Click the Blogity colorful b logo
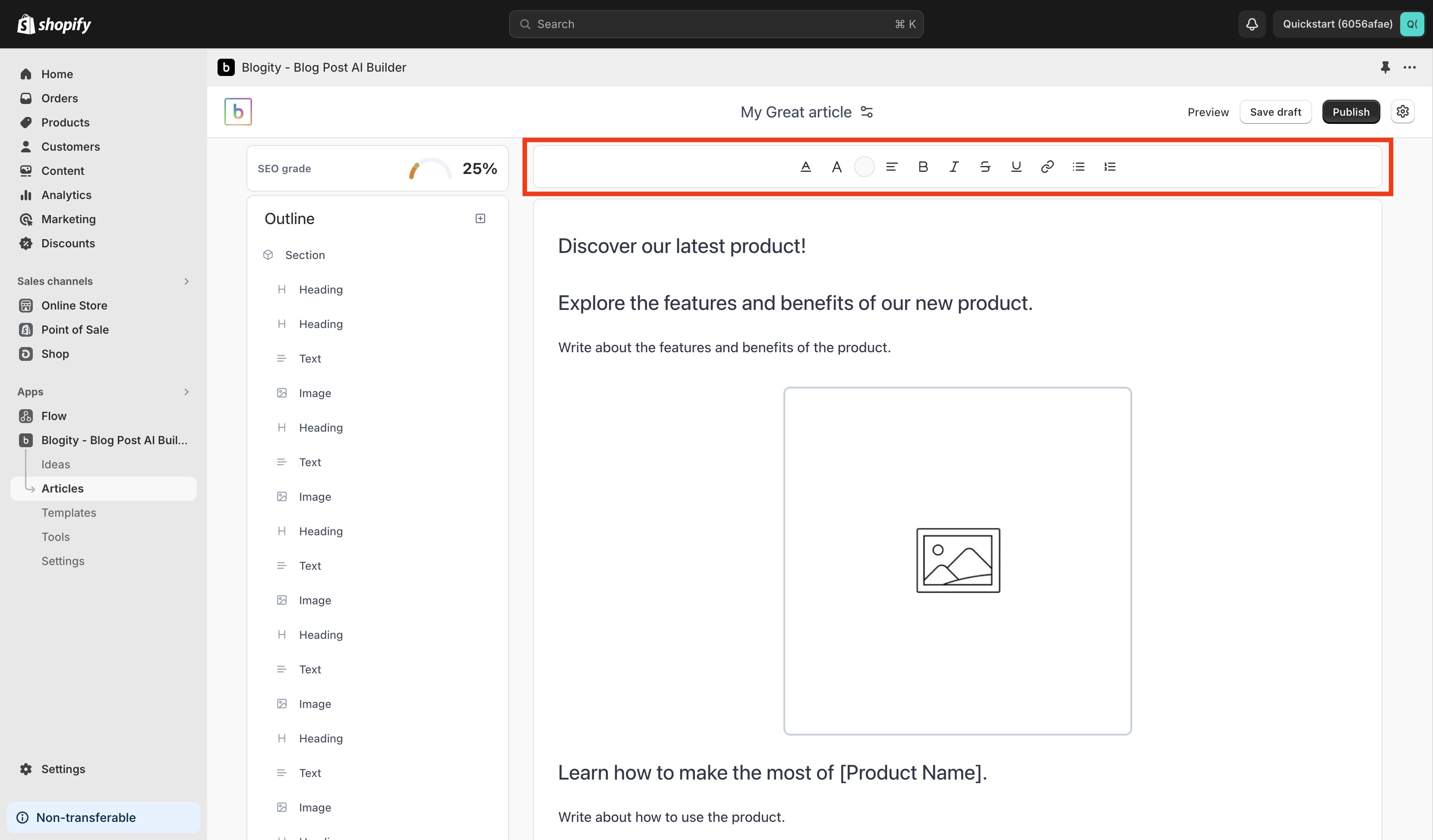Screen dimensions: 1433x840 click(x=238, y=111)
